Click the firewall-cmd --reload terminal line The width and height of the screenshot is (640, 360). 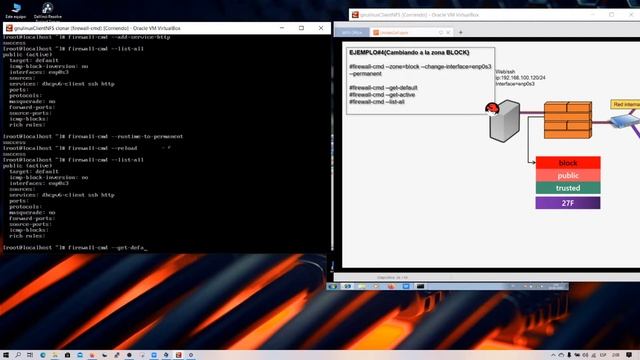tap(70, 148)
